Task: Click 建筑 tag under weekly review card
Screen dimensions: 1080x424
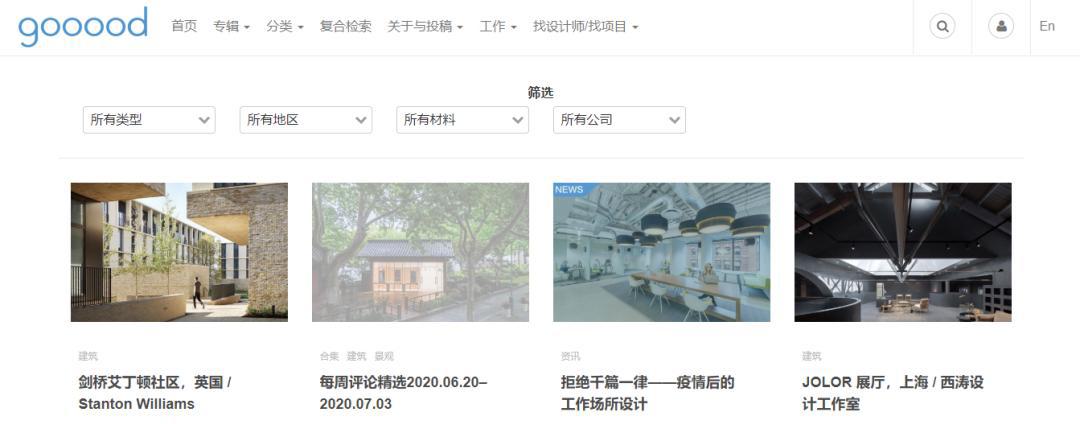Action: click(x=357, y=357)
